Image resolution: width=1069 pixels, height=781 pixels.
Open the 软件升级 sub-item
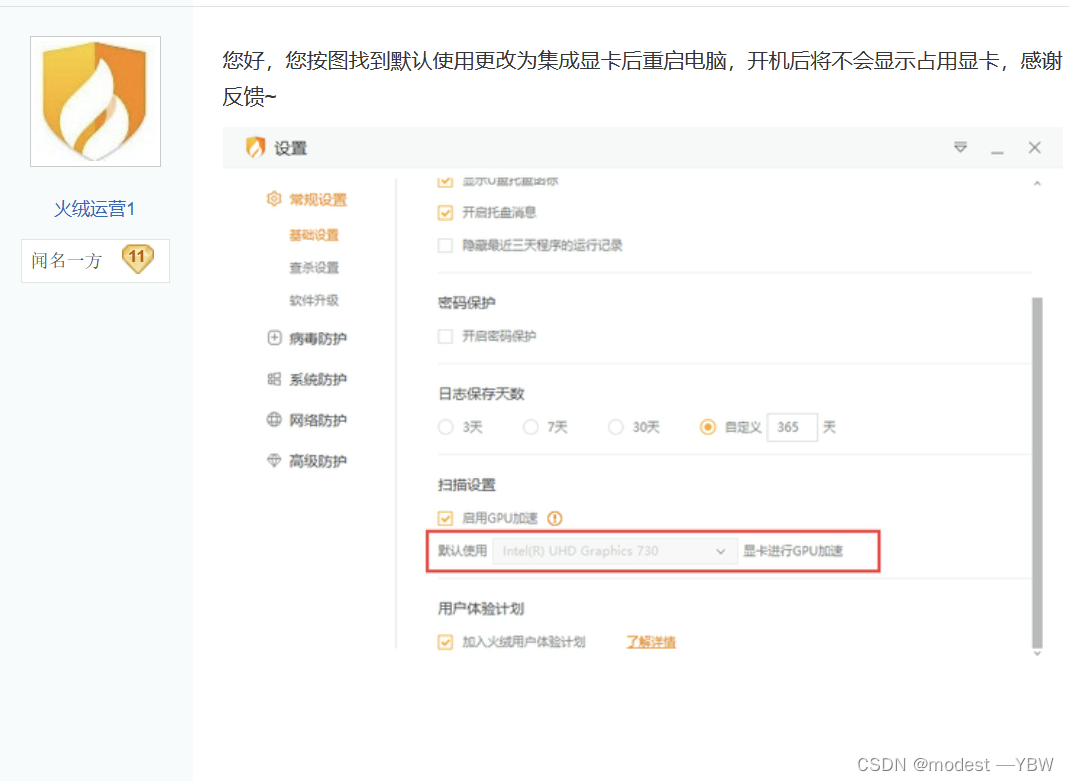pyautogui.click(x=314, y=301)
